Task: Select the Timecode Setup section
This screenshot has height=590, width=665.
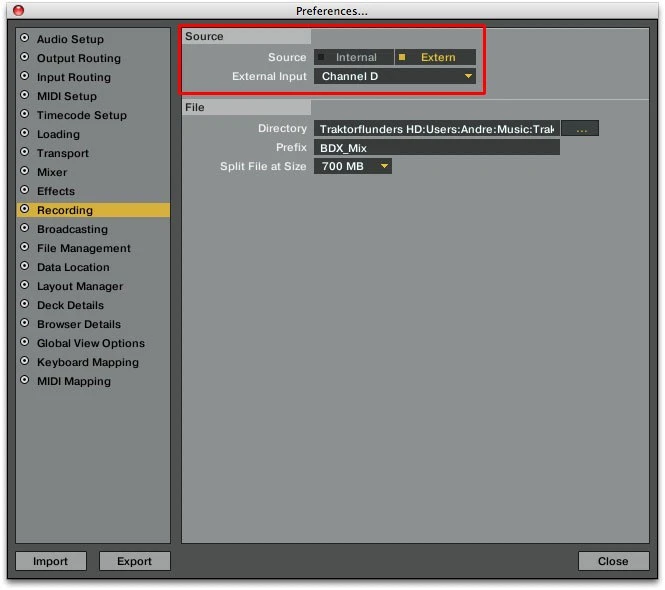Action: [x=81, y=115]
